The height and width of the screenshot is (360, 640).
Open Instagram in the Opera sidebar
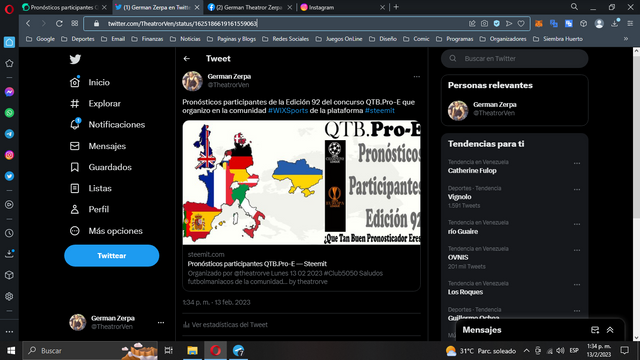(9, 155)
